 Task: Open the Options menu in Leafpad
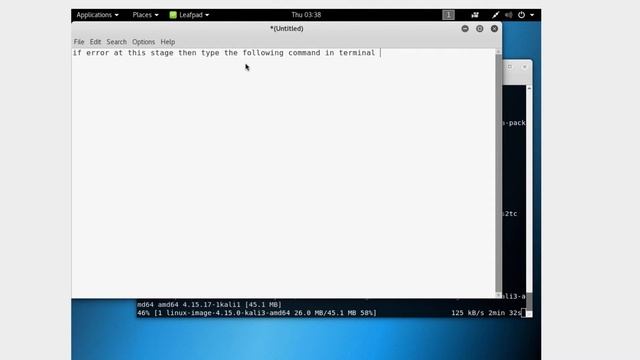point(143,42)
